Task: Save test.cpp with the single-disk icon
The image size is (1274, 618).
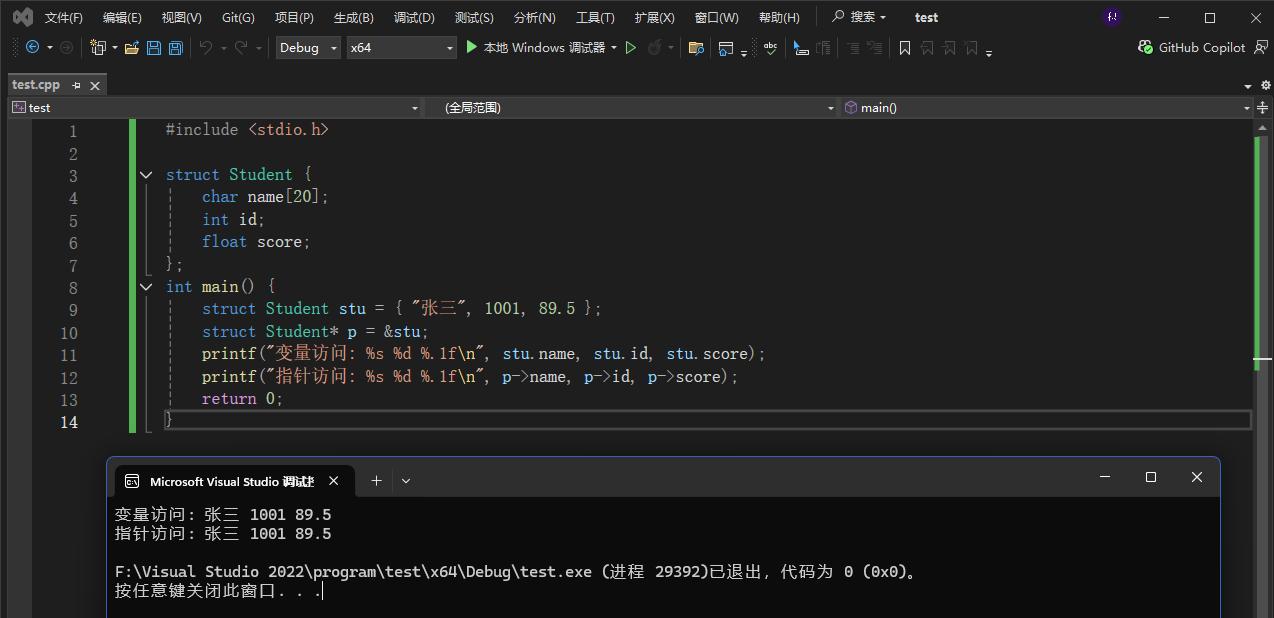Action: coord(154,47)
